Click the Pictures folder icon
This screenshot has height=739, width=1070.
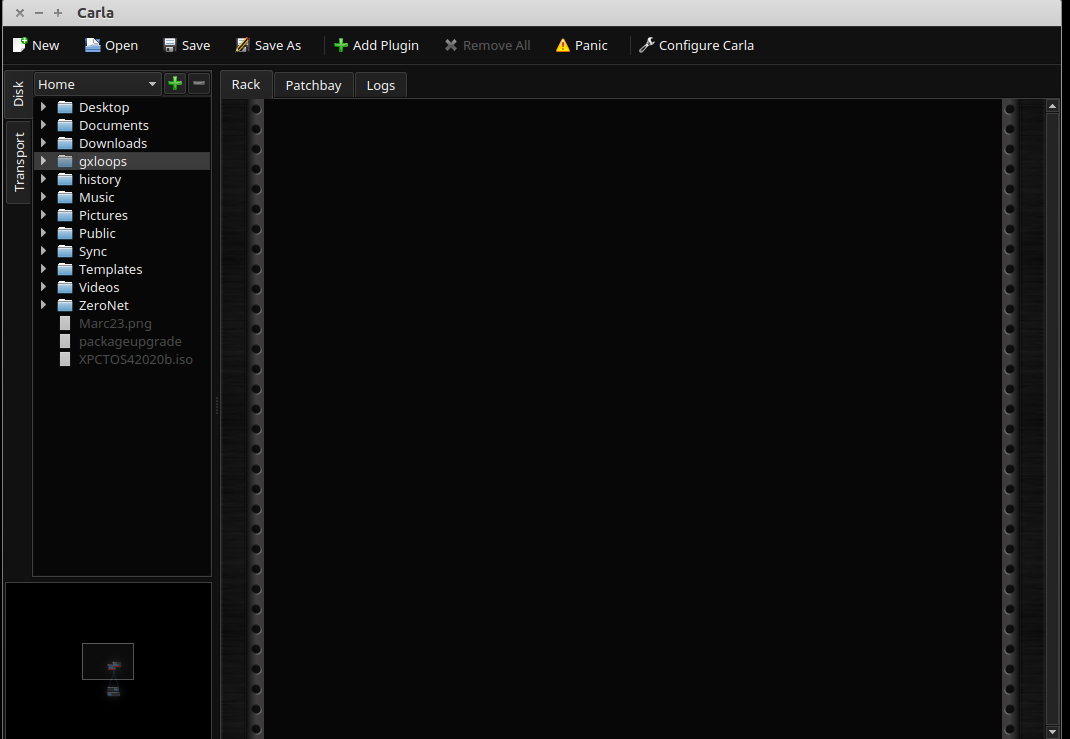click(x=65, y=215)
